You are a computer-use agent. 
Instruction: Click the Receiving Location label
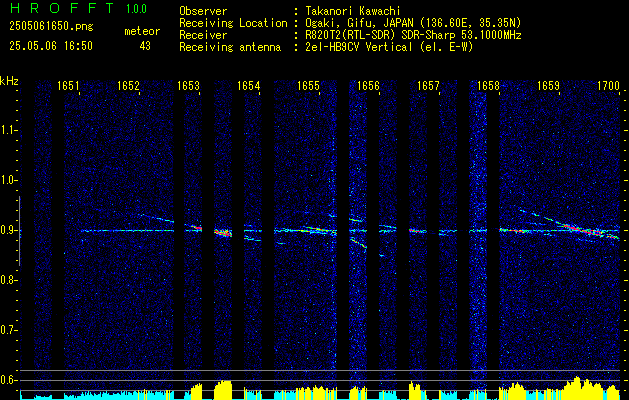click(233, 23)
